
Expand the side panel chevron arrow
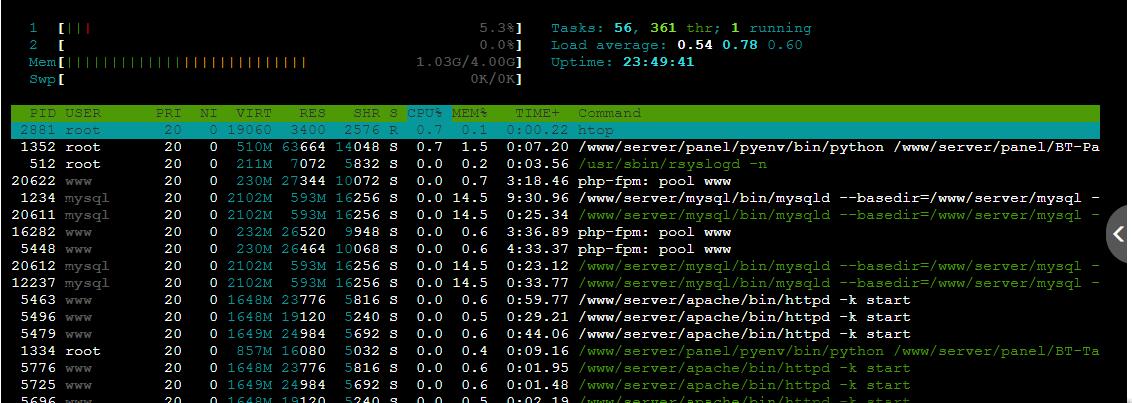tap(1118, 233)
